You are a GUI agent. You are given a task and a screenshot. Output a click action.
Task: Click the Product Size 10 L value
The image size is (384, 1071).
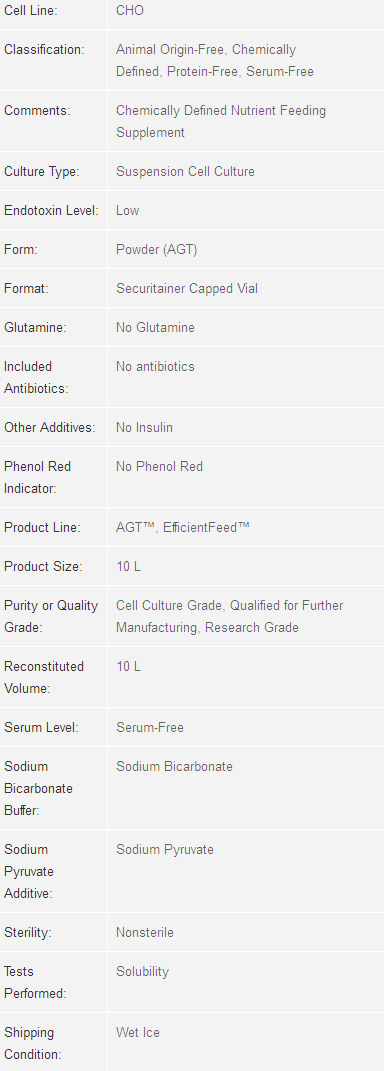tap(128, 566)
